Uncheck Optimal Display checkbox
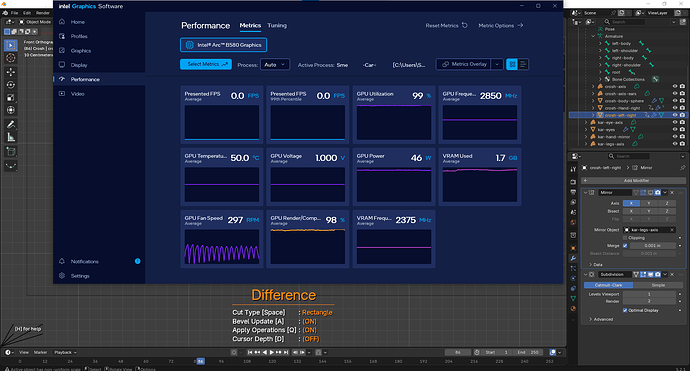This screenshot has height=371, width=690. point(625,310)
